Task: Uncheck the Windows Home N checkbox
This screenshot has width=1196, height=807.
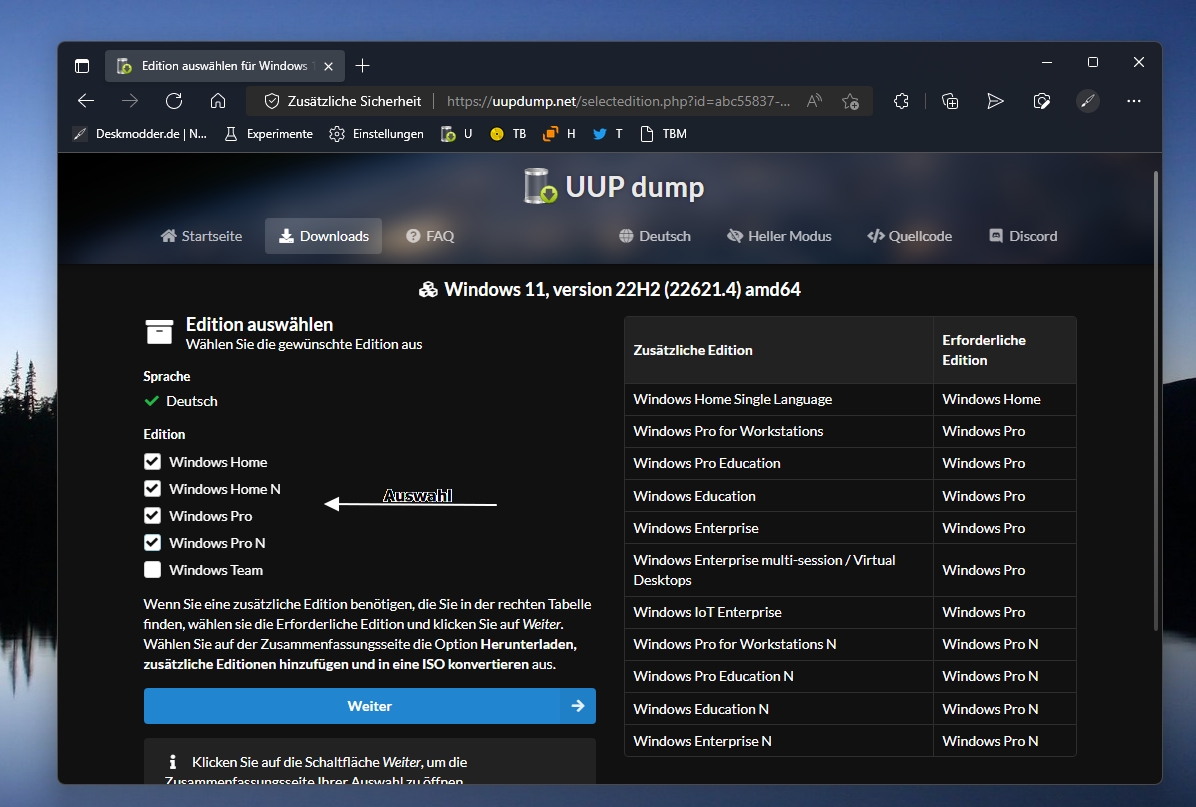Action: pyautogui.click(x=153, y=488)
